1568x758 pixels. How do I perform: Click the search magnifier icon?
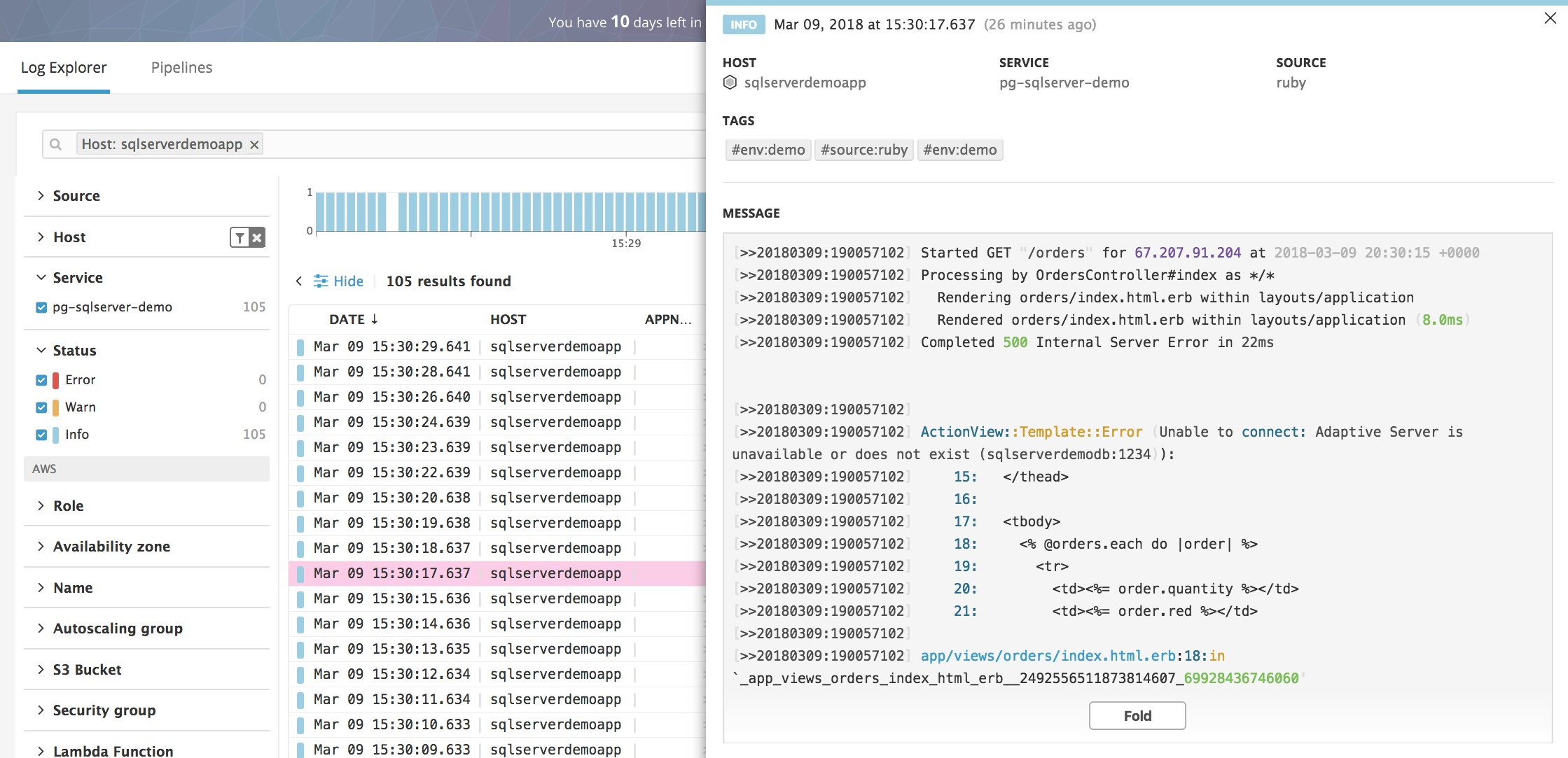[55, 143]
